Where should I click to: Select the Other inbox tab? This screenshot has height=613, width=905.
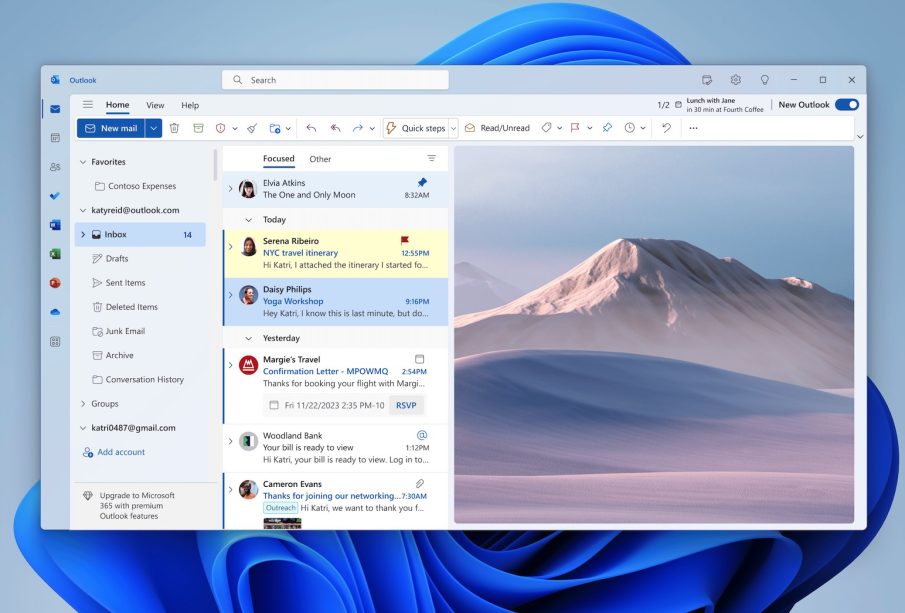(x=320, y=159)
